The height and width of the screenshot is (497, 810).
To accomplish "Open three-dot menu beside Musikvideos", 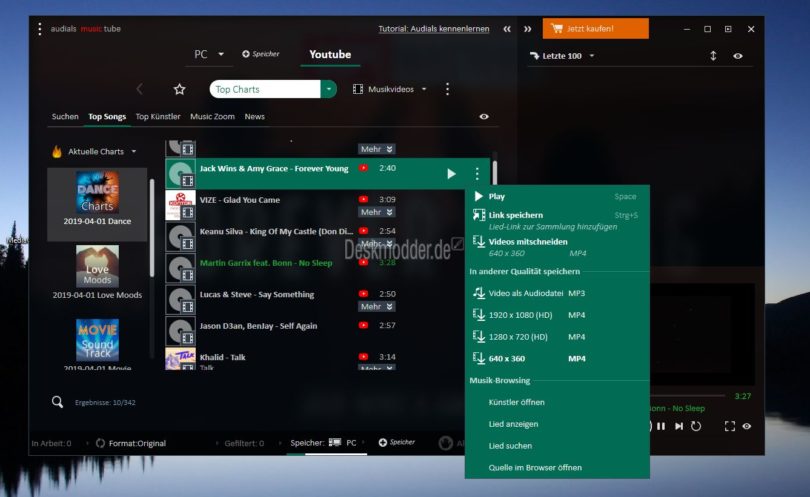I will [x=447, y=89].
